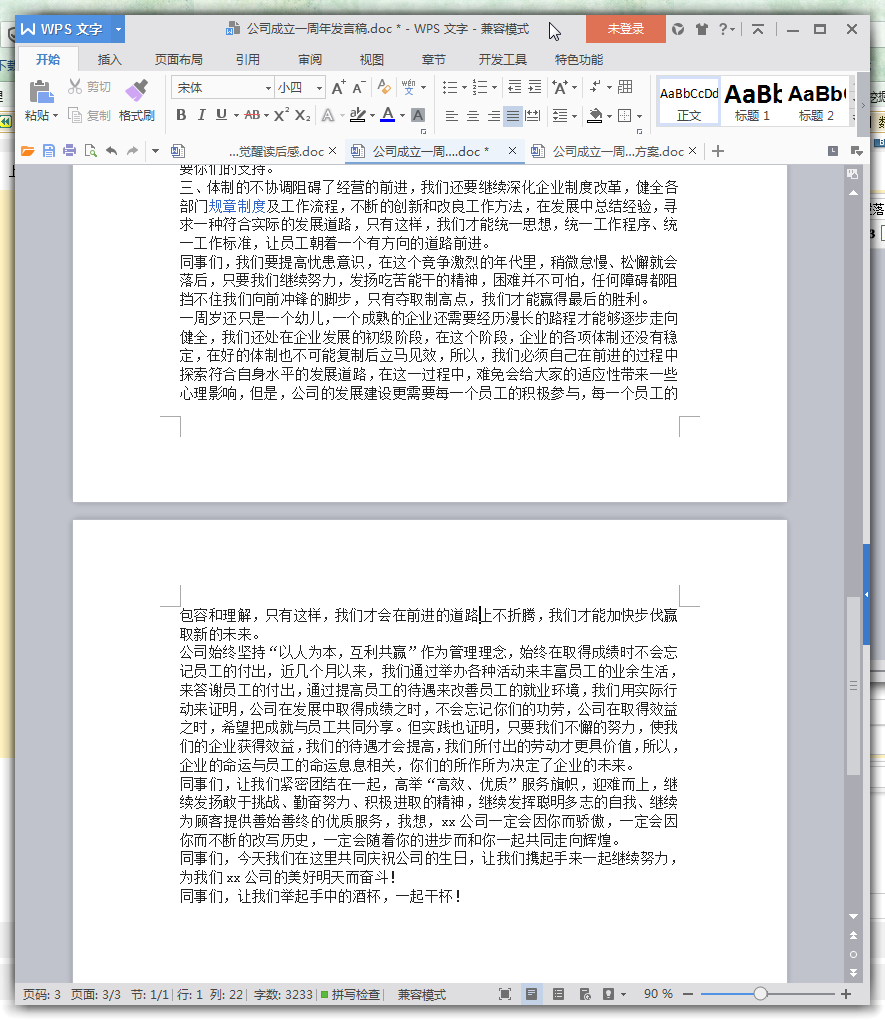Expand the line spacing dropdown arrow

[x=575, y=116]
